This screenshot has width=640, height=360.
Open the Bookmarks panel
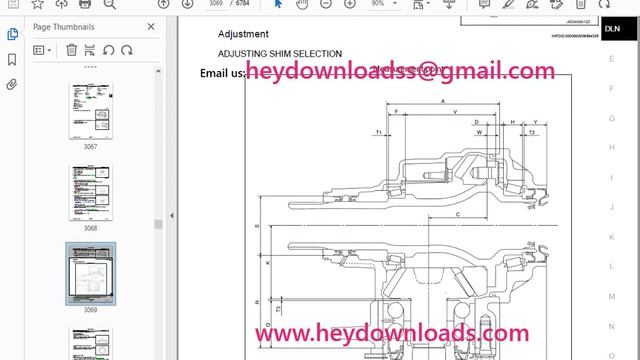point(12,60)
